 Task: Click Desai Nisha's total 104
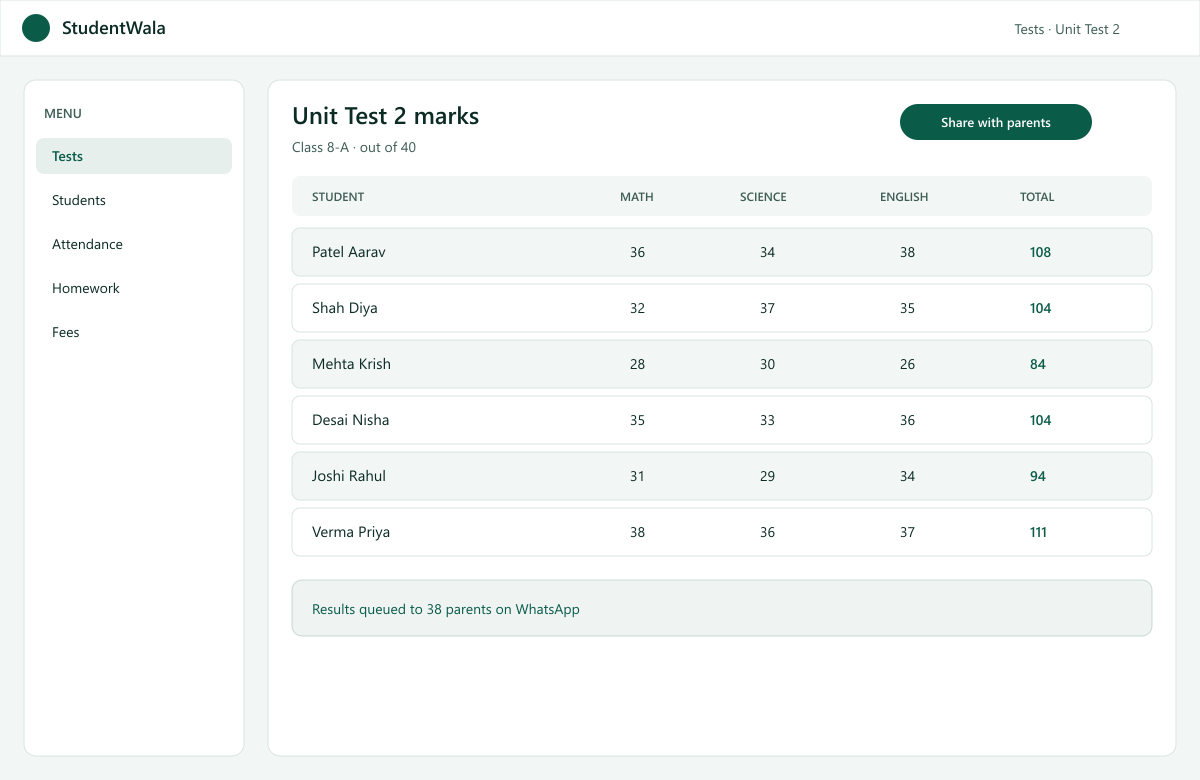(x=1041, y=420)
